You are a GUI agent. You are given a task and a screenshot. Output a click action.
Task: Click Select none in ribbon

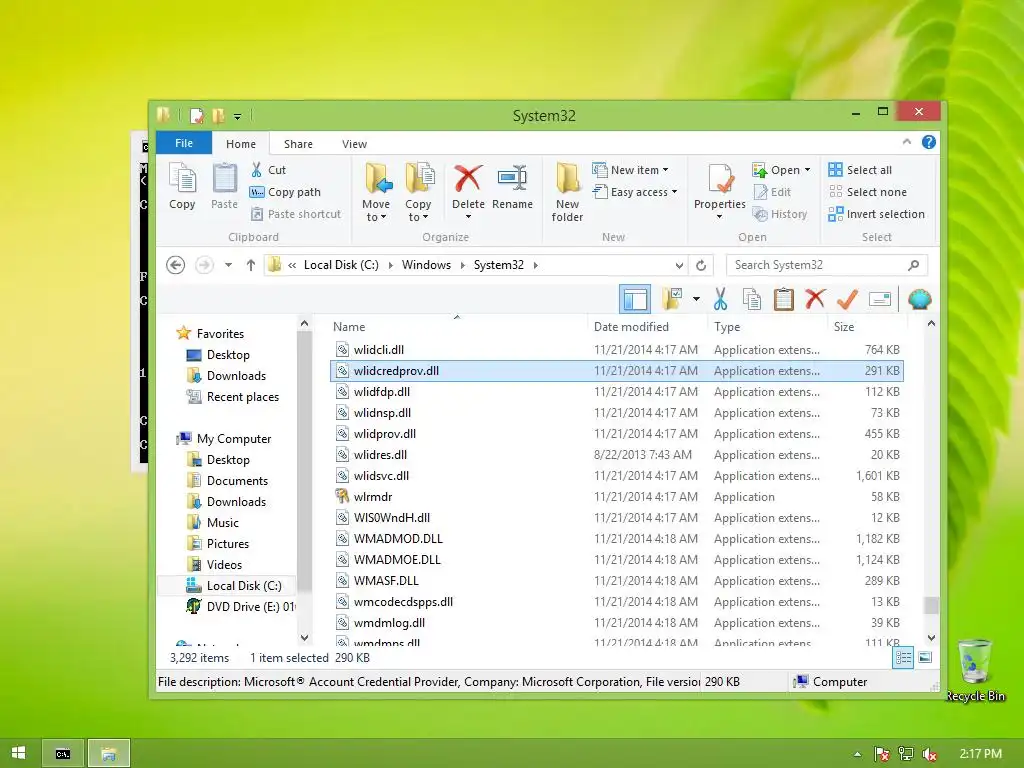point(867,192)
